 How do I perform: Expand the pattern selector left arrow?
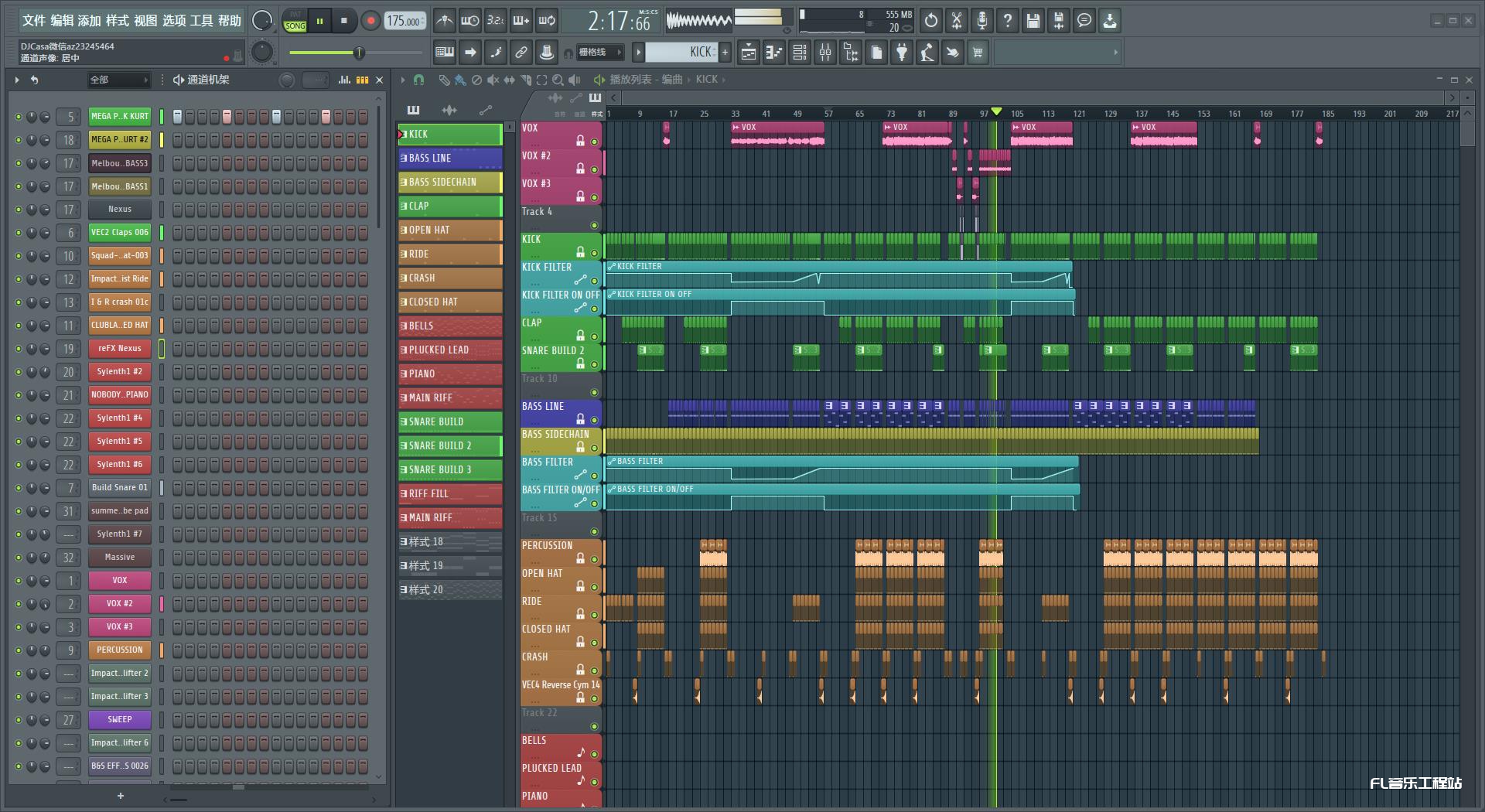(x=638, y=53)
